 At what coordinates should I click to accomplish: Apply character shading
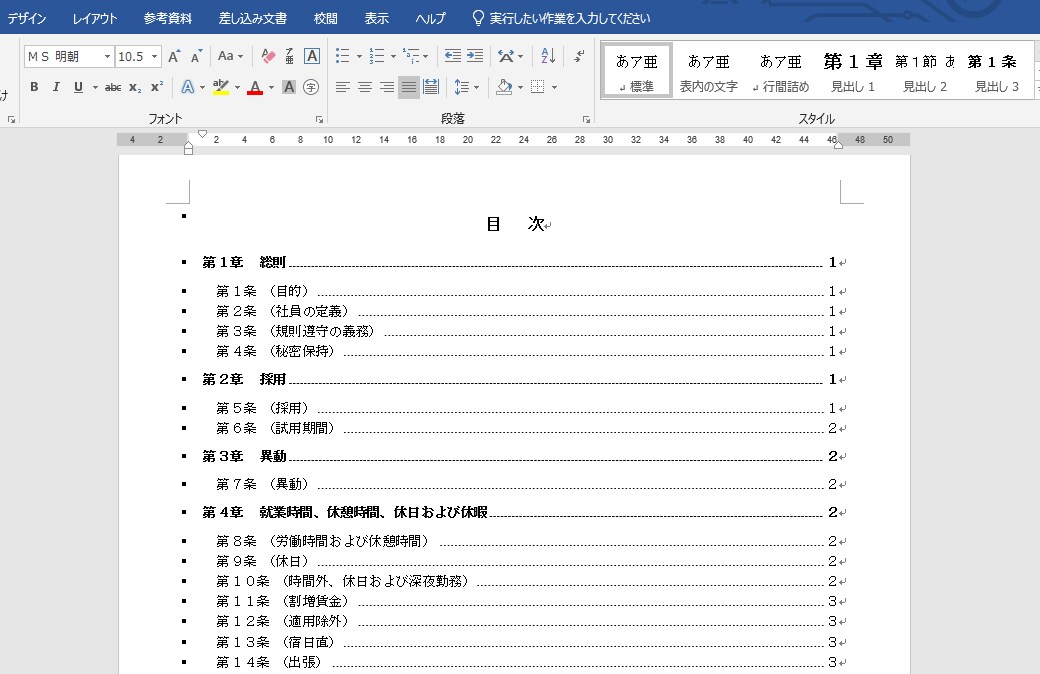[x=289, y=87]
